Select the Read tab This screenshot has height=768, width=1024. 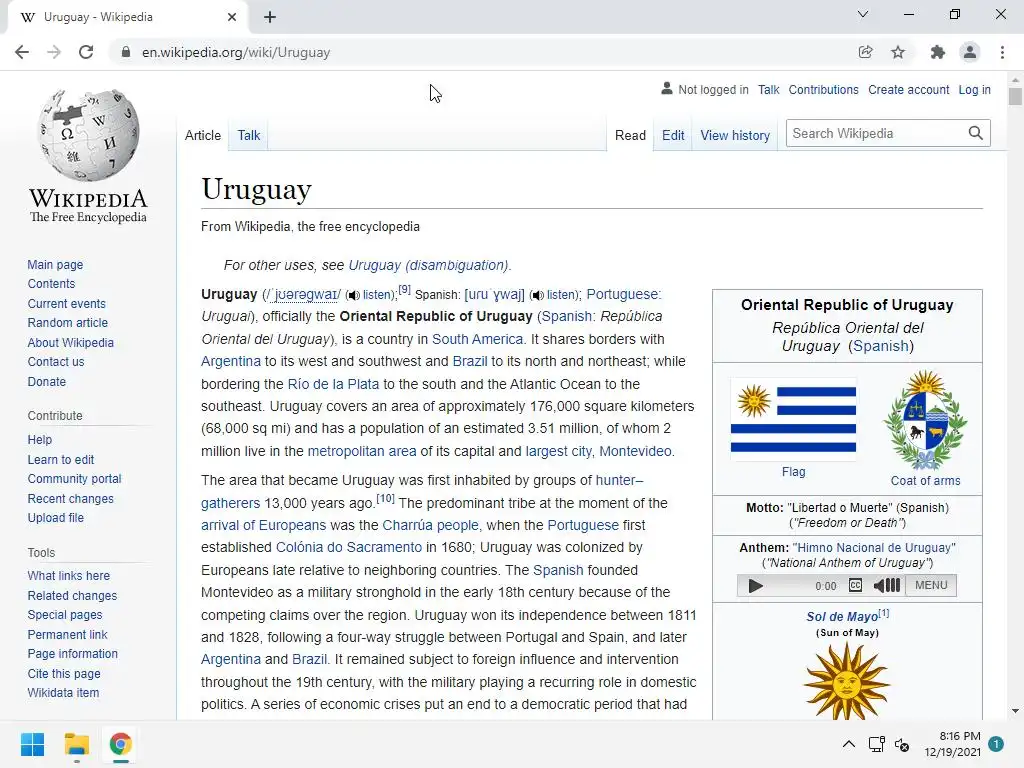click(630, 135)
